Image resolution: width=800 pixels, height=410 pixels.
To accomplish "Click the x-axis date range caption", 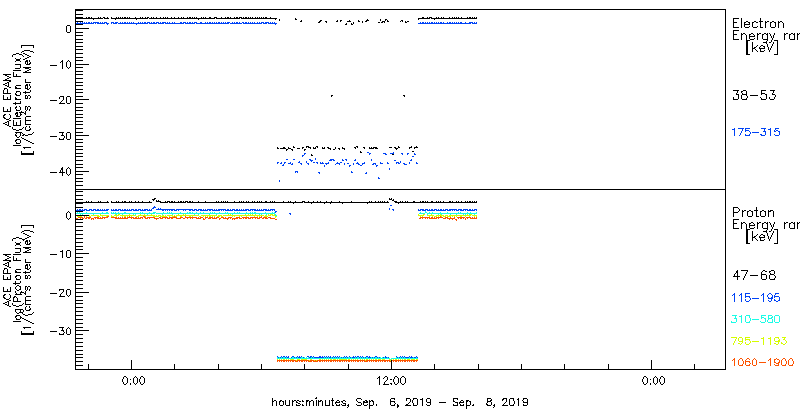I will (x=399, y=401).
